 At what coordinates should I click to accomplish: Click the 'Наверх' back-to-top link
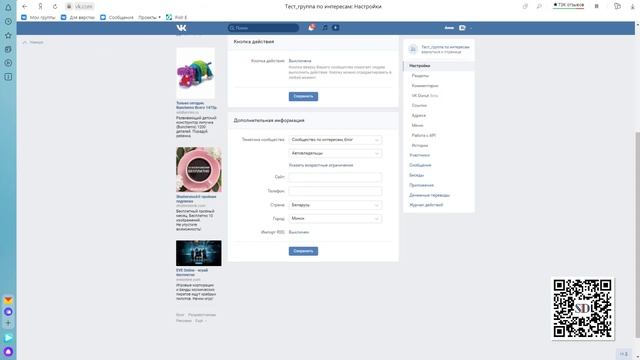[33, 42]
